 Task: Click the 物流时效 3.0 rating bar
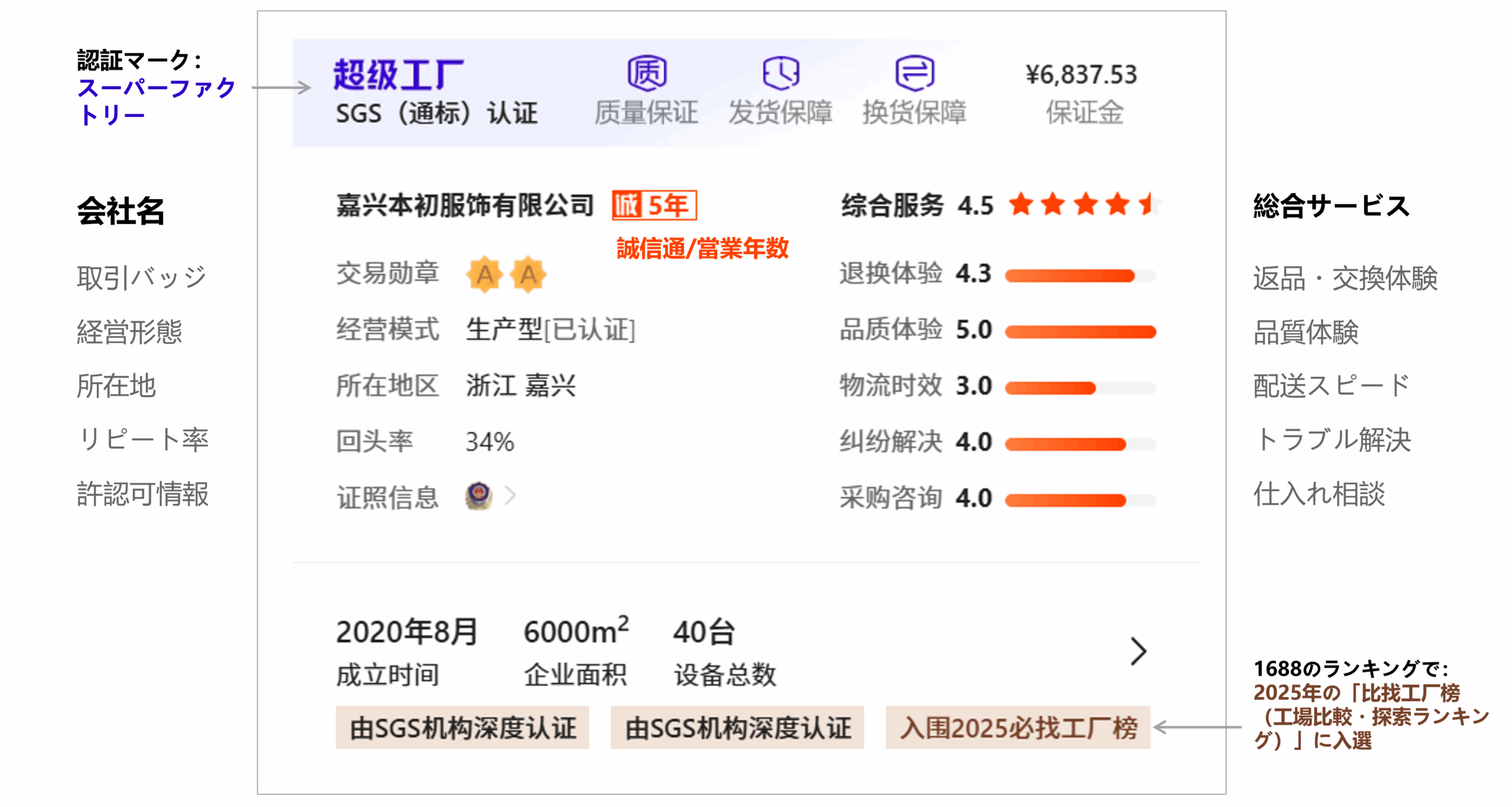click(x=1080, y=388)
